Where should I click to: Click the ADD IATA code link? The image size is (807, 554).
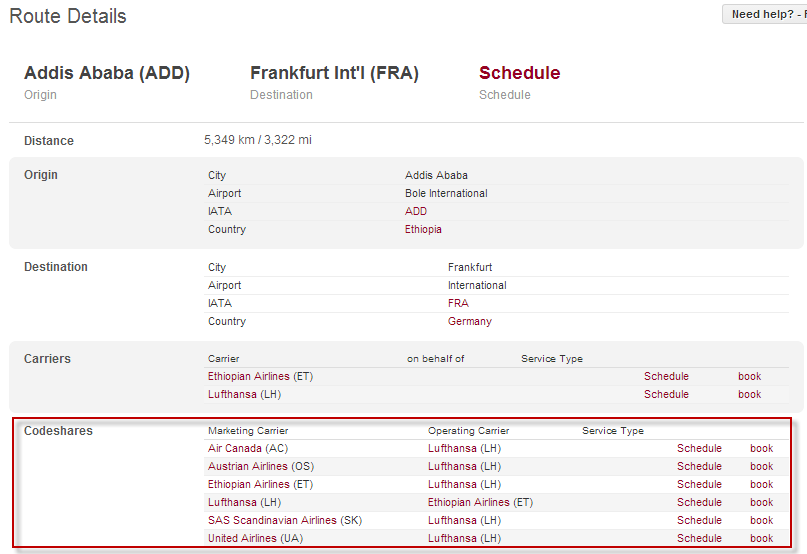(x=415, y=211)
